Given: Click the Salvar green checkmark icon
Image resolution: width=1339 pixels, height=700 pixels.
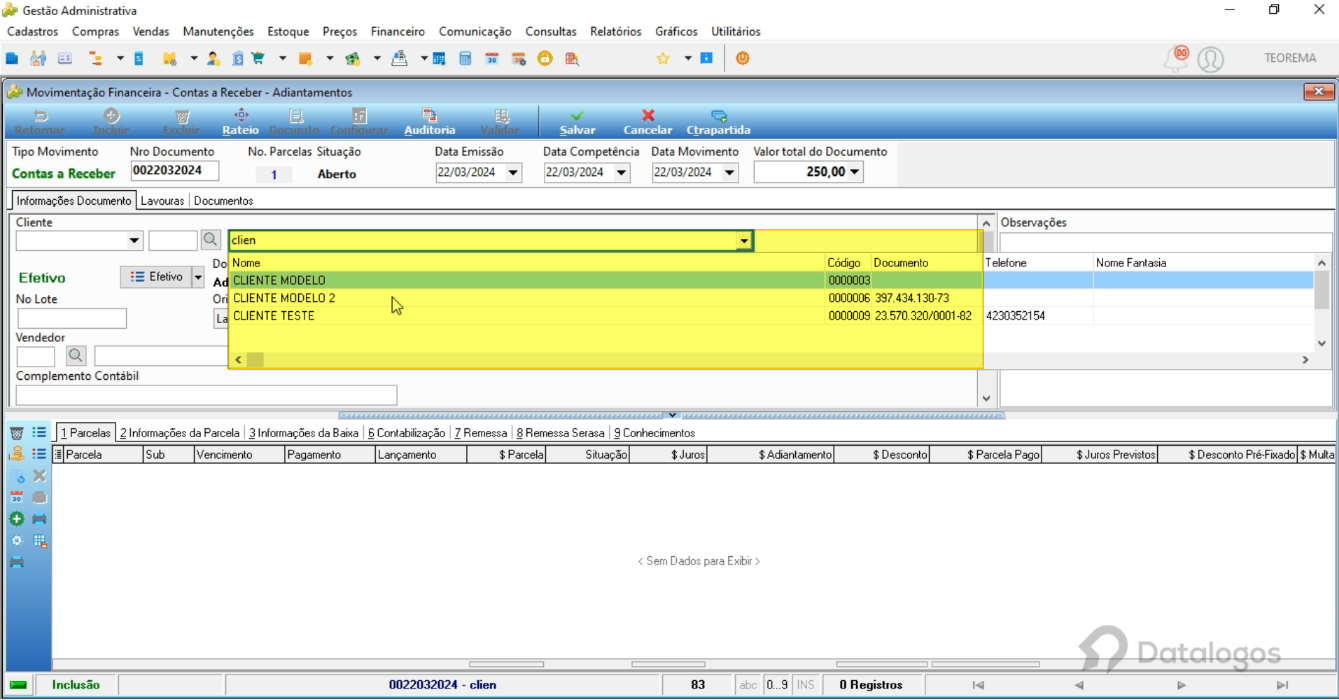Looking at the screenshot, I should [577, 116].
